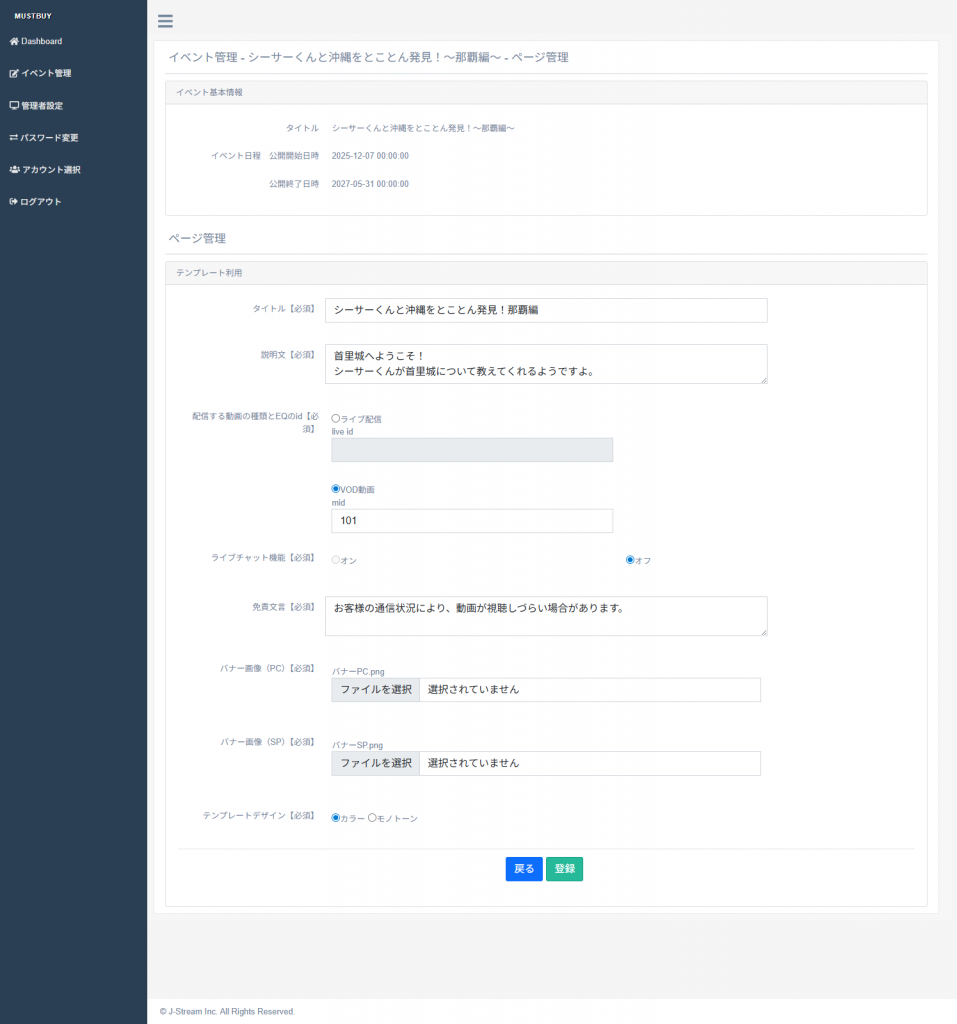This screenshot has width=957, height=1024.
Task: Disable ライブチャット機能 by selecting オフ
Action: [x=629, y=560]
